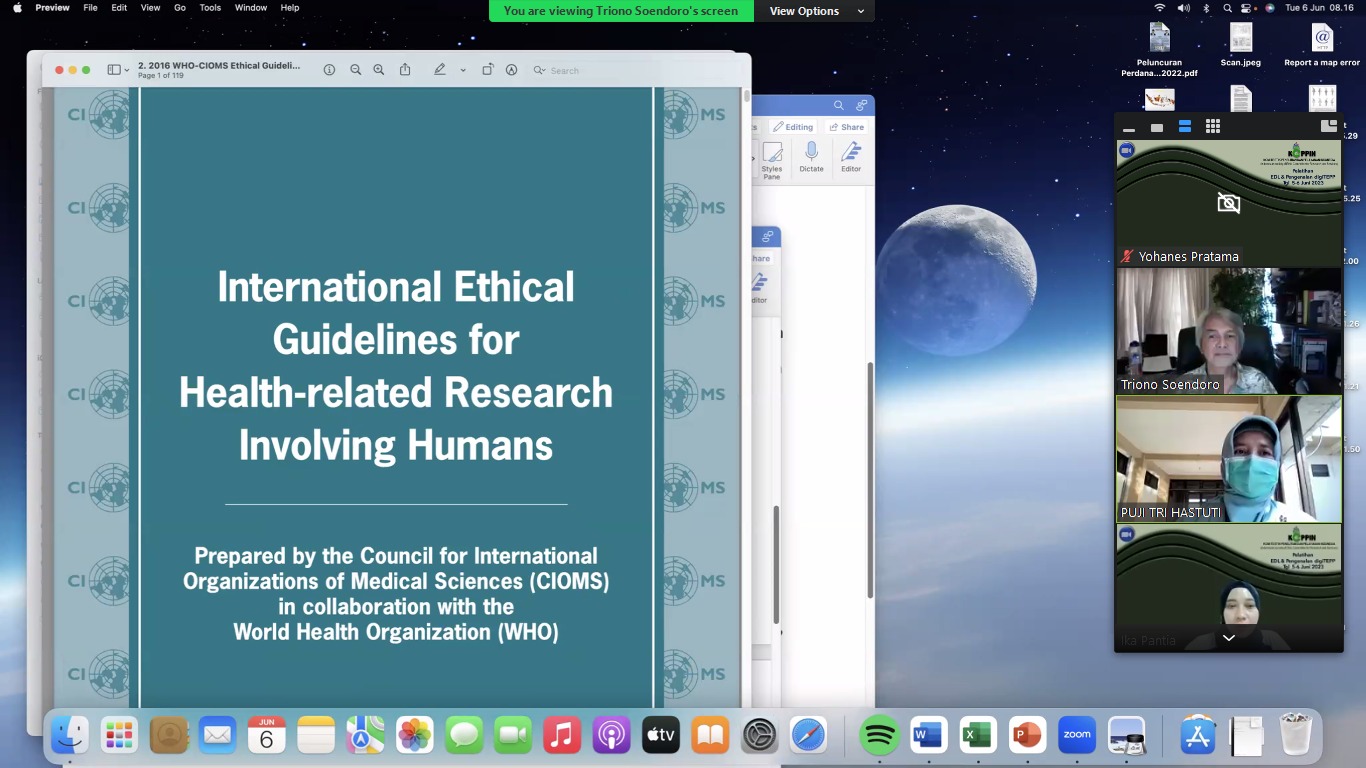Open volume control in menu bar

tap(1184, 8)
